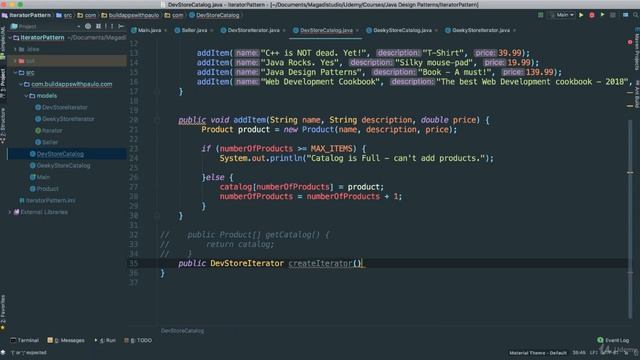Click the Collapse All icon in Project panel
This screenshot has height=360, width=640.
coord(98,26)
